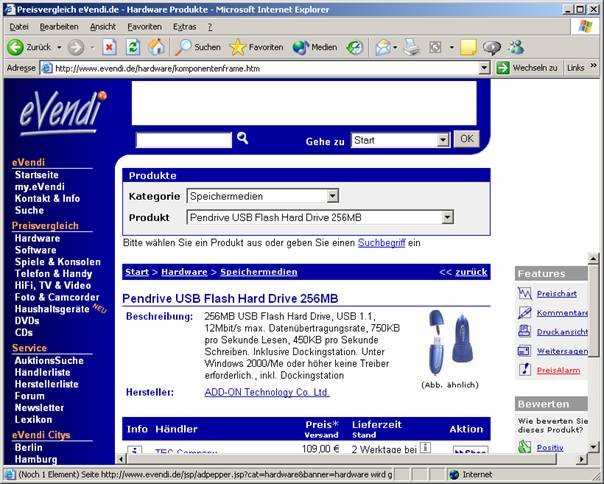The height and width of the screenshot is (484, 604).
Task: Open the Medien toolbar button
Action: (315, 47)
